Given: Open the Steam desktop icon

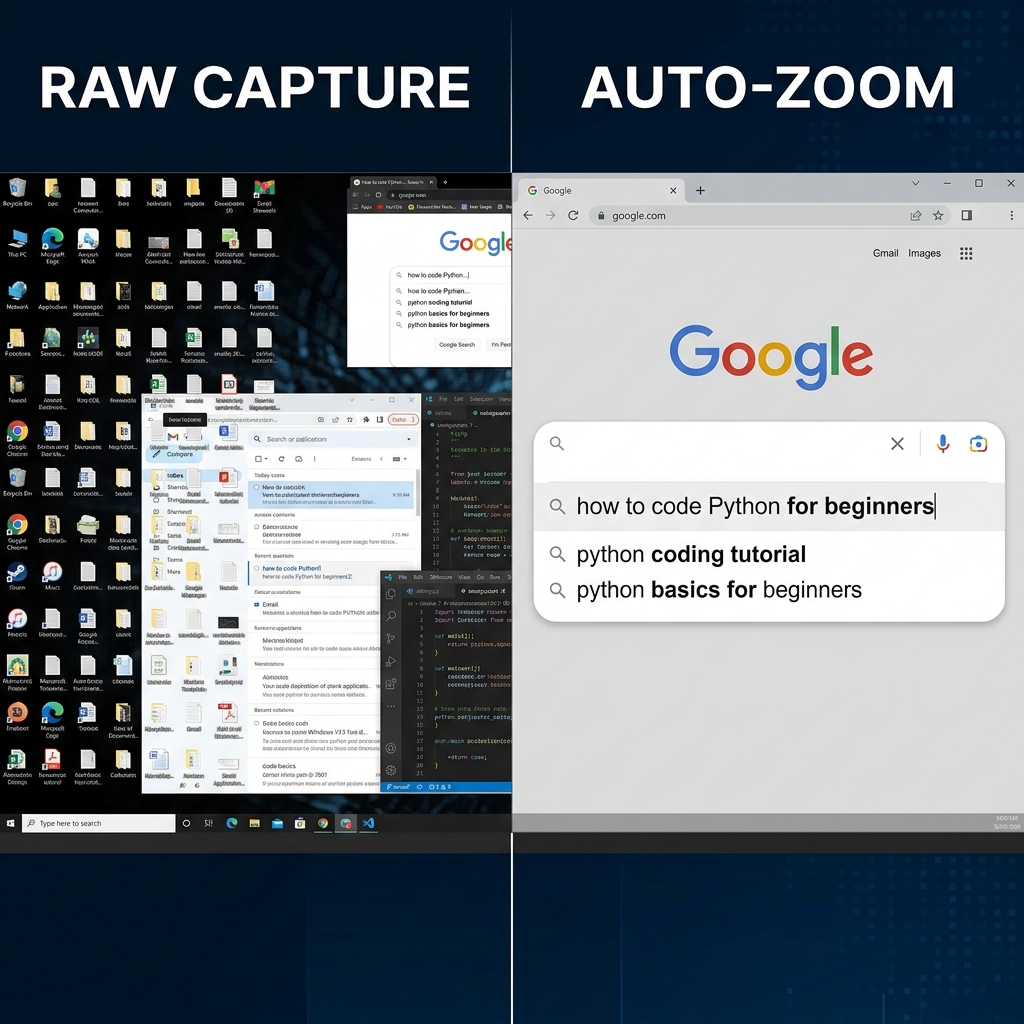Looking at the screenshot, I should pos(17,575).
